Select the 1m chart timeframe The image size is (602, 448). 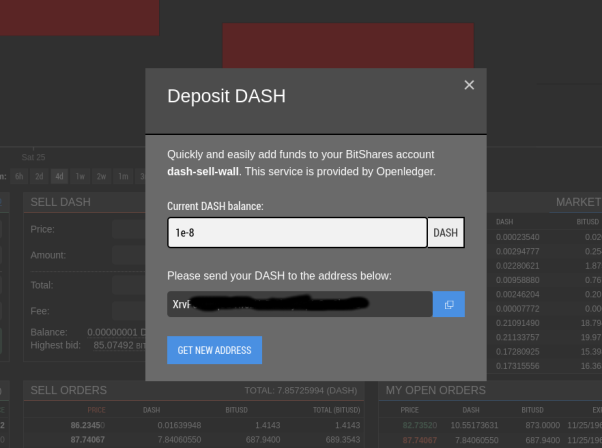(x=123, y=177)
